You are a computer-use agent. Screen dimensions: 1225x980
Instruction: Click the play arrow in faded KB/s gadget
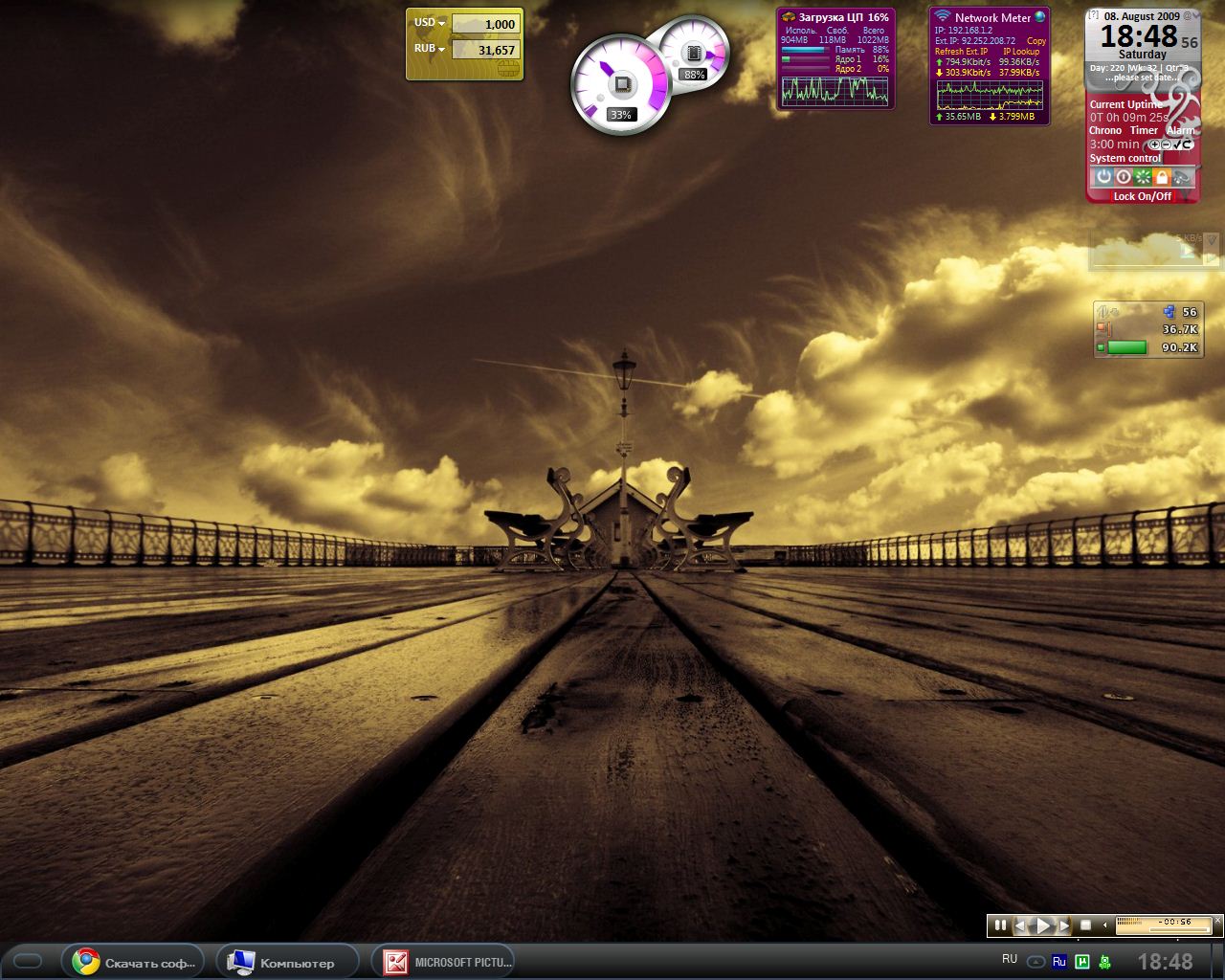1188,251
